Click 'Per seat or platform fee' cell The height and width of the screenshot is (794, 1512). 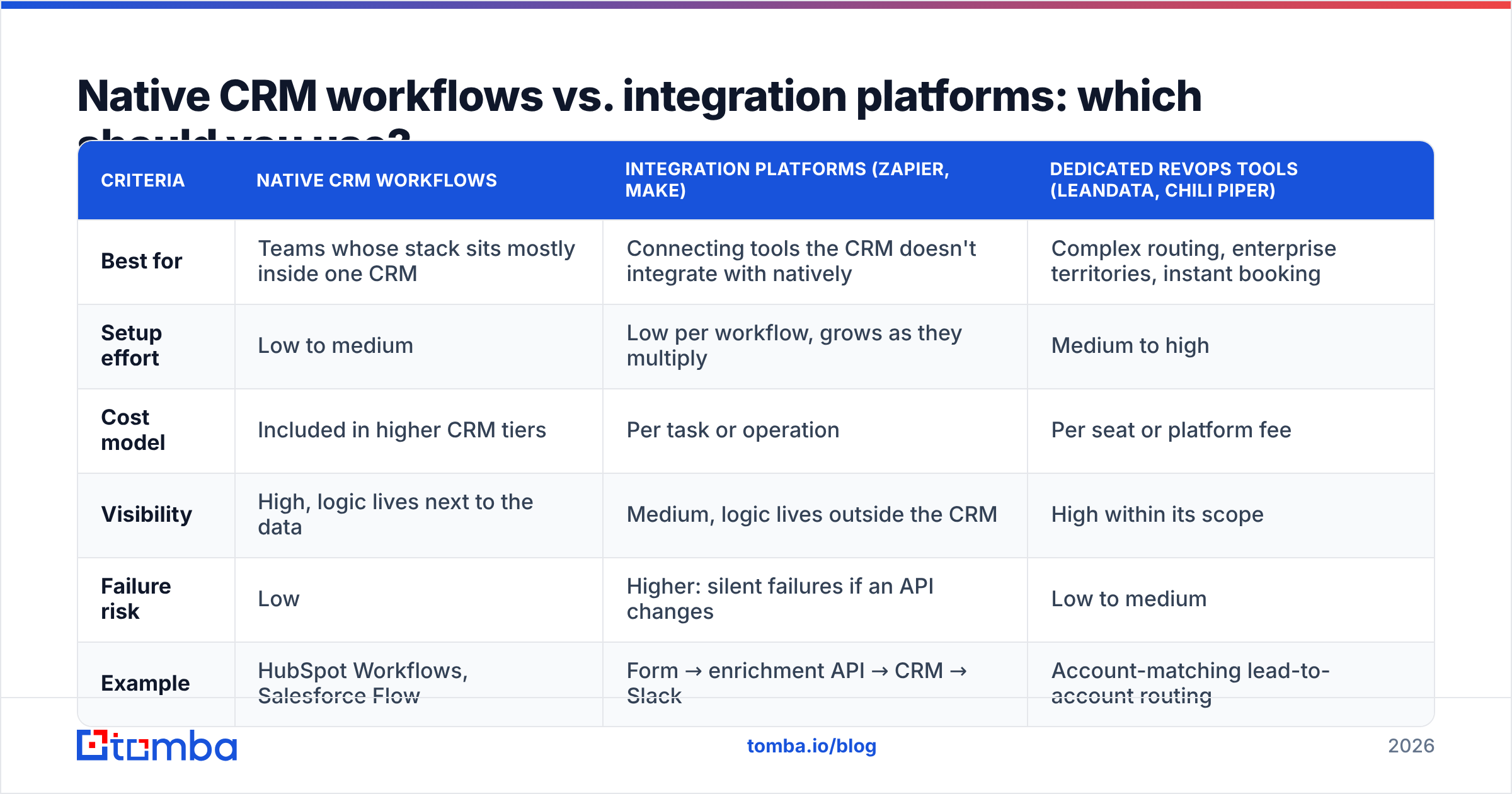1171,430
